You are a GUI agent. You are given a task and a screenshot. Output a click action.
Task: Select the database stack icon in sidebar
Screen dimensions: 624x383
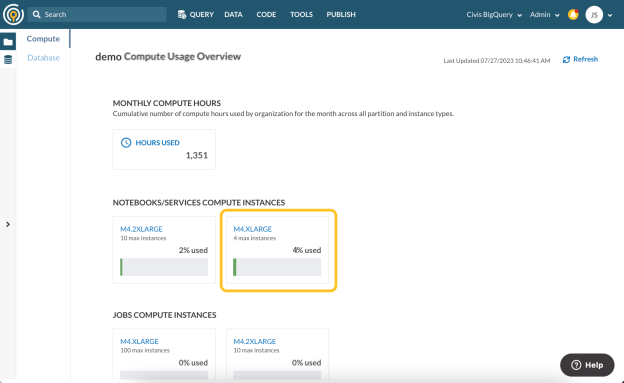click(8, 60)
